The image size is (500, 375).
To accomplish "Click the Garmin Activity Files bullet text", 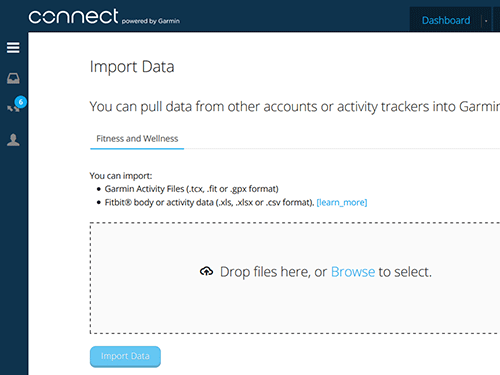I will [191, 189].
